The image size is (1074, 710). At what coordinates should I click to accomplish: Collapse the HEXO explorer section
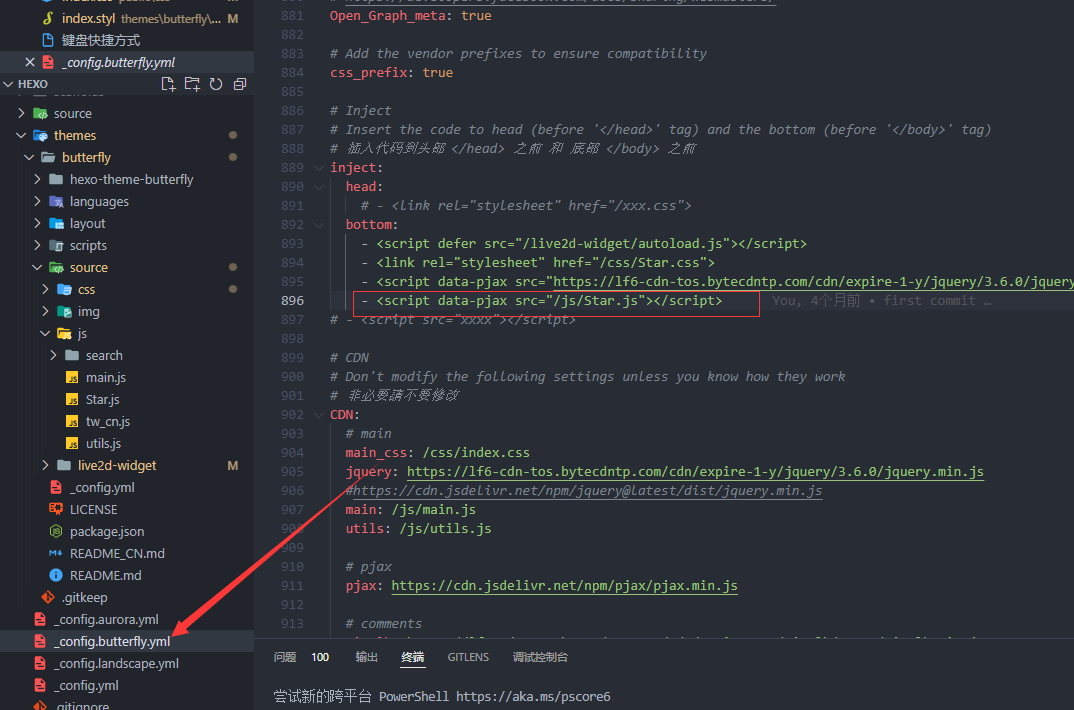pyautogui.click(x=8, y=84)
